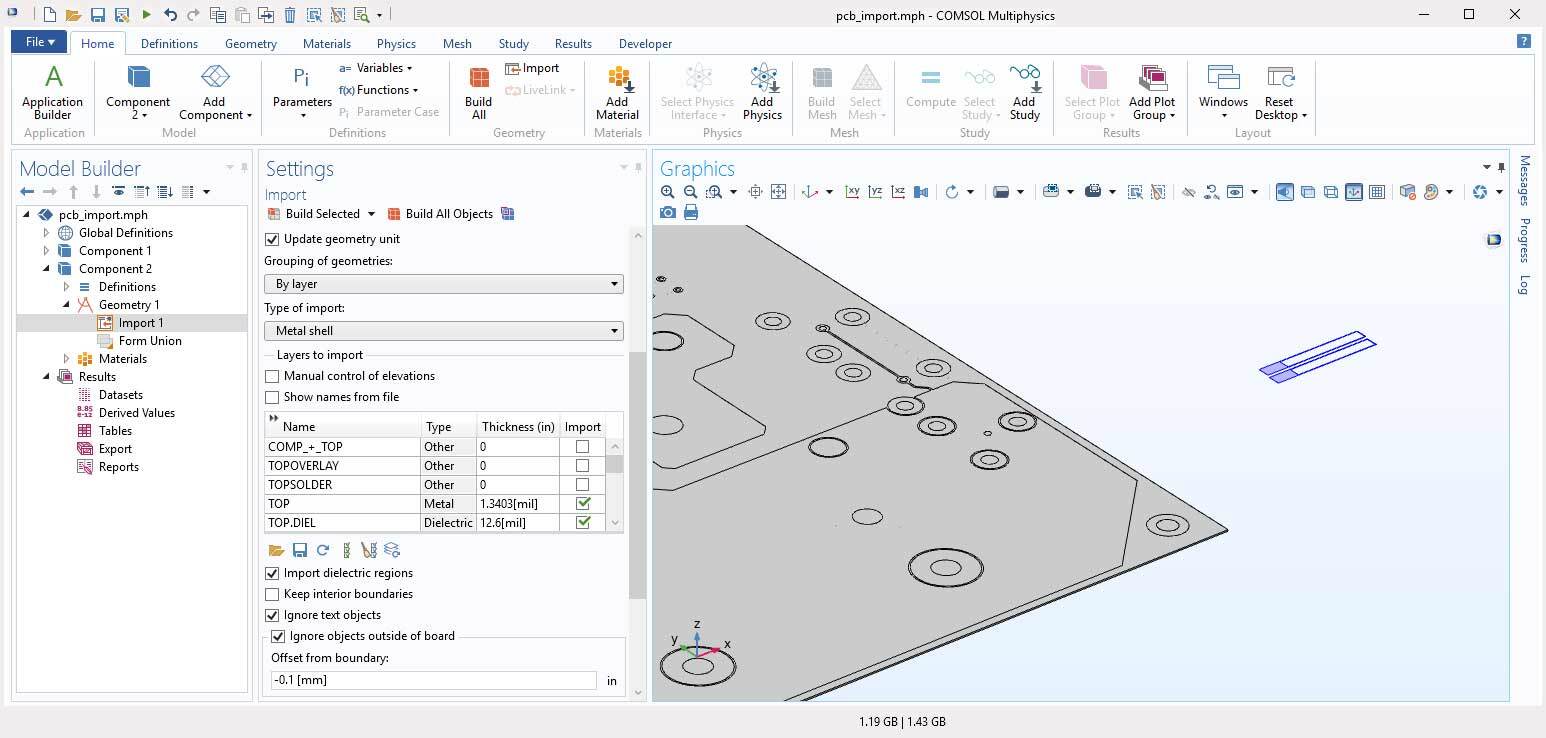Take a screenshot with the camera icon
This screenshot has height=738, width=1546.
coord(667,212)
